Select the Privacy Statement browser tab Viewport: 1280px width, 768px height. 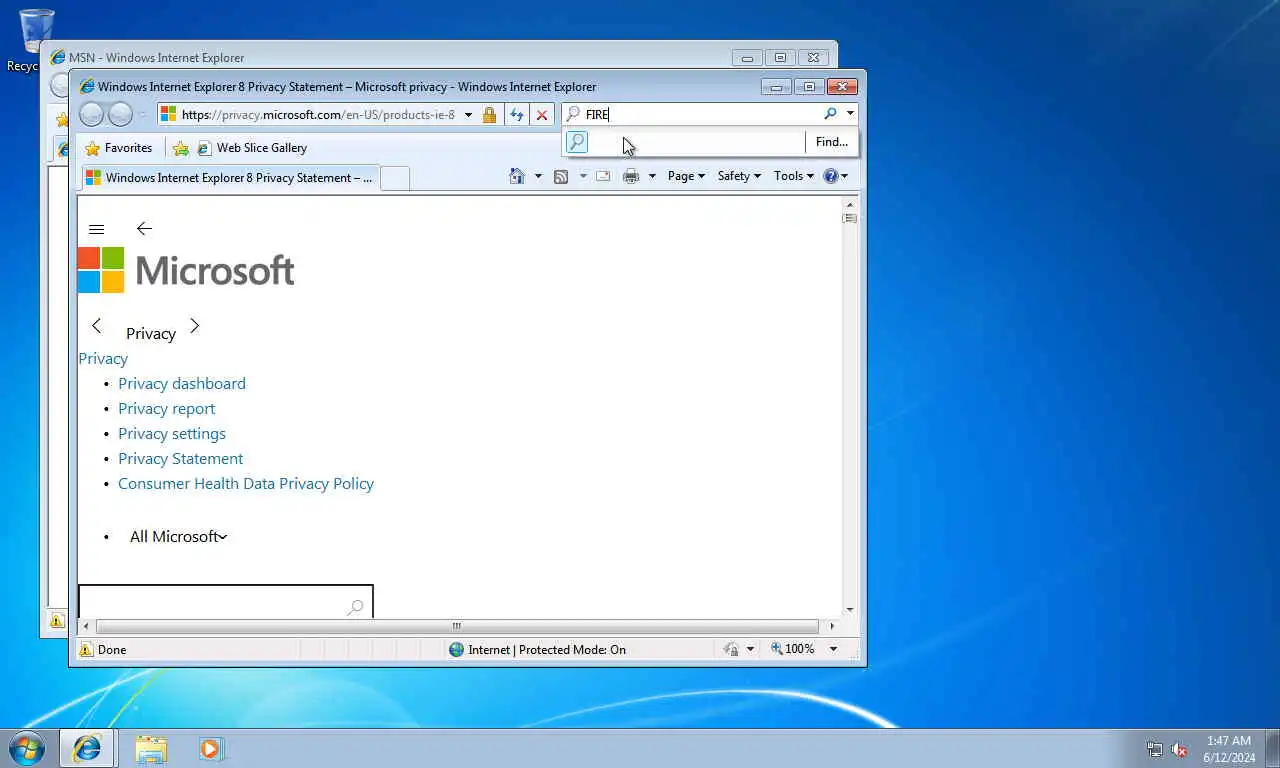click(x=229, y=178)
